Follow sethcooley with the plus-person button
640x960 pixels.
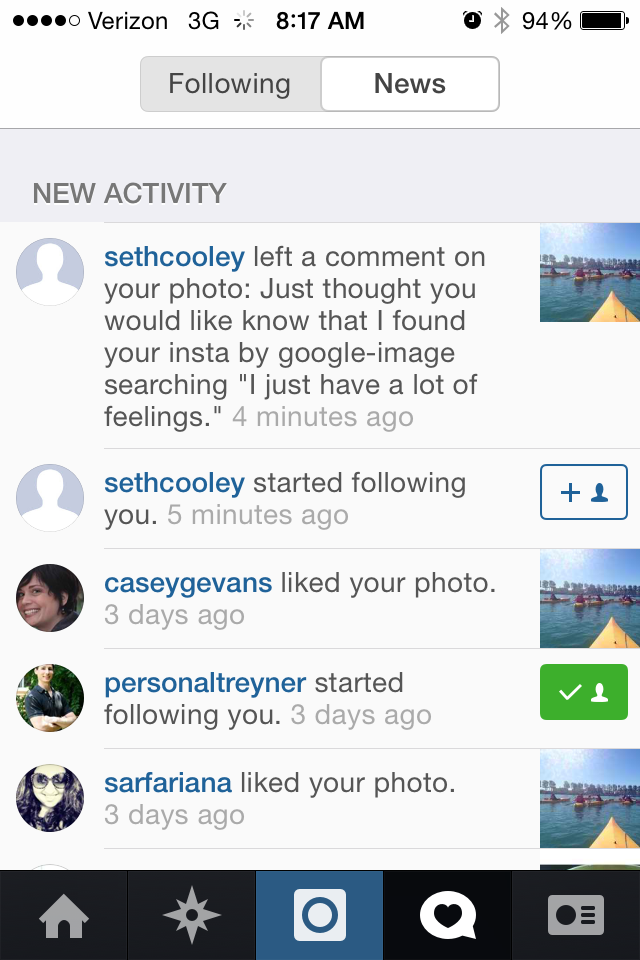point(584,492)
